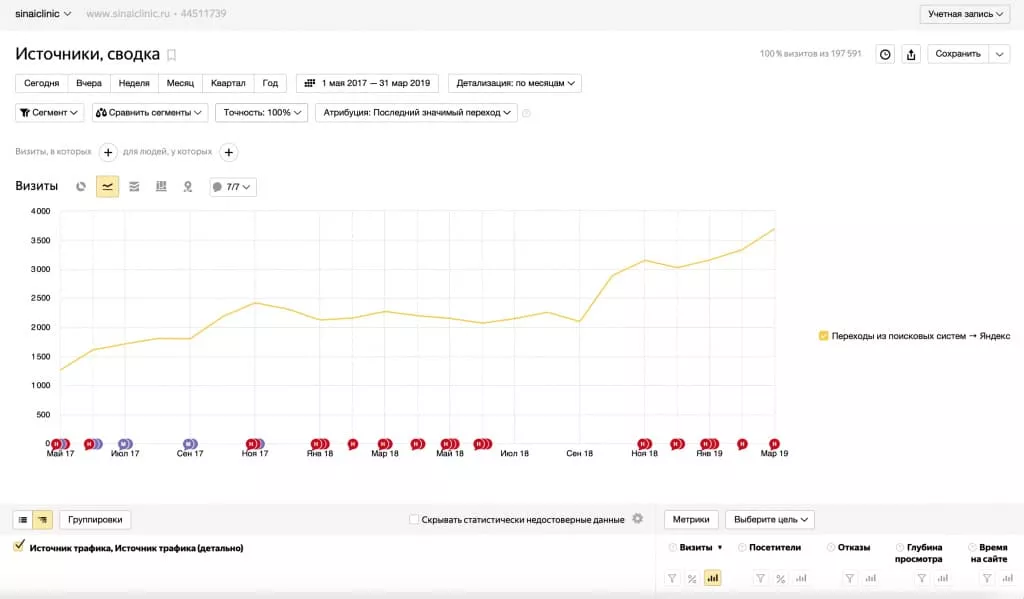The image size is (1024, 599).
Task: Select the 'Квартал' period tab
Action: coord(228,83)
